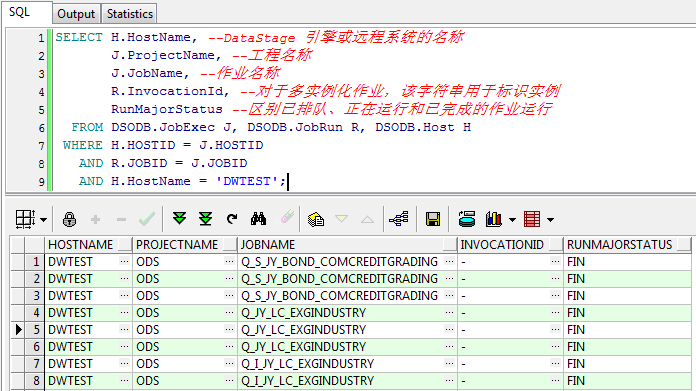Click the single record view icon
This screenshot has height=391, width=696.
(316, 219)
